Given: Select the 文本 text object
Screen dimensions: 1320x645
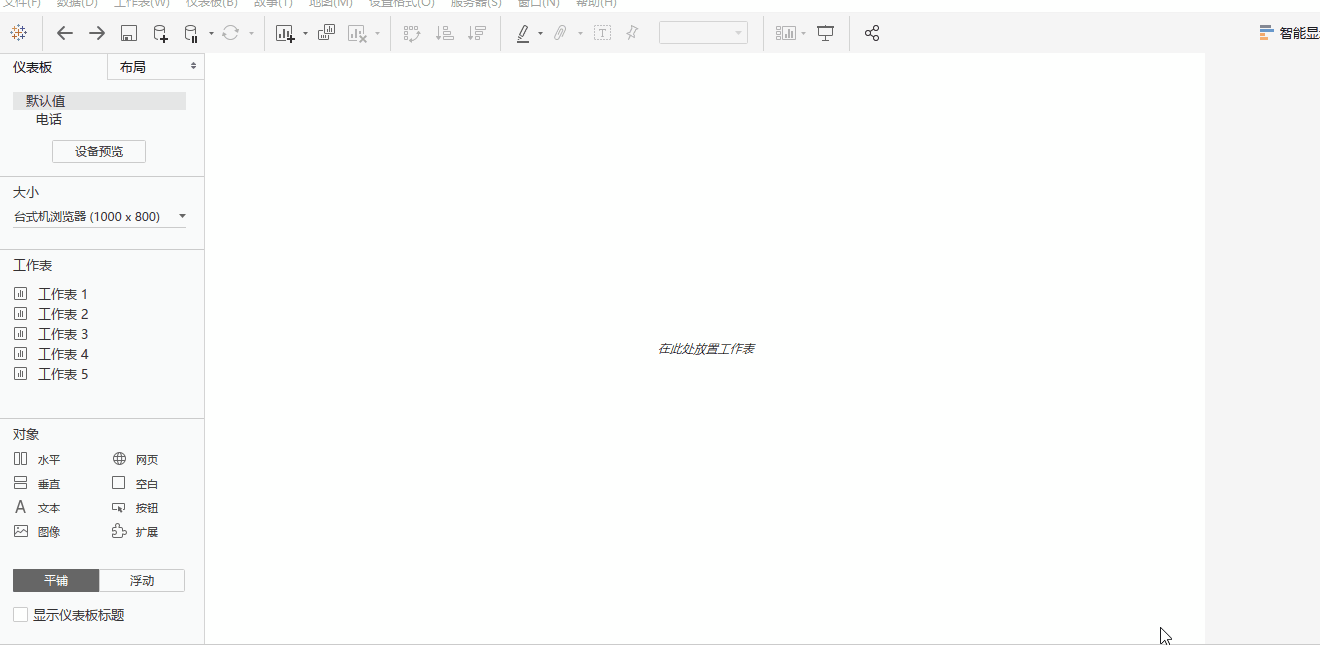Looking at the screenshot, I should point(37,508).
